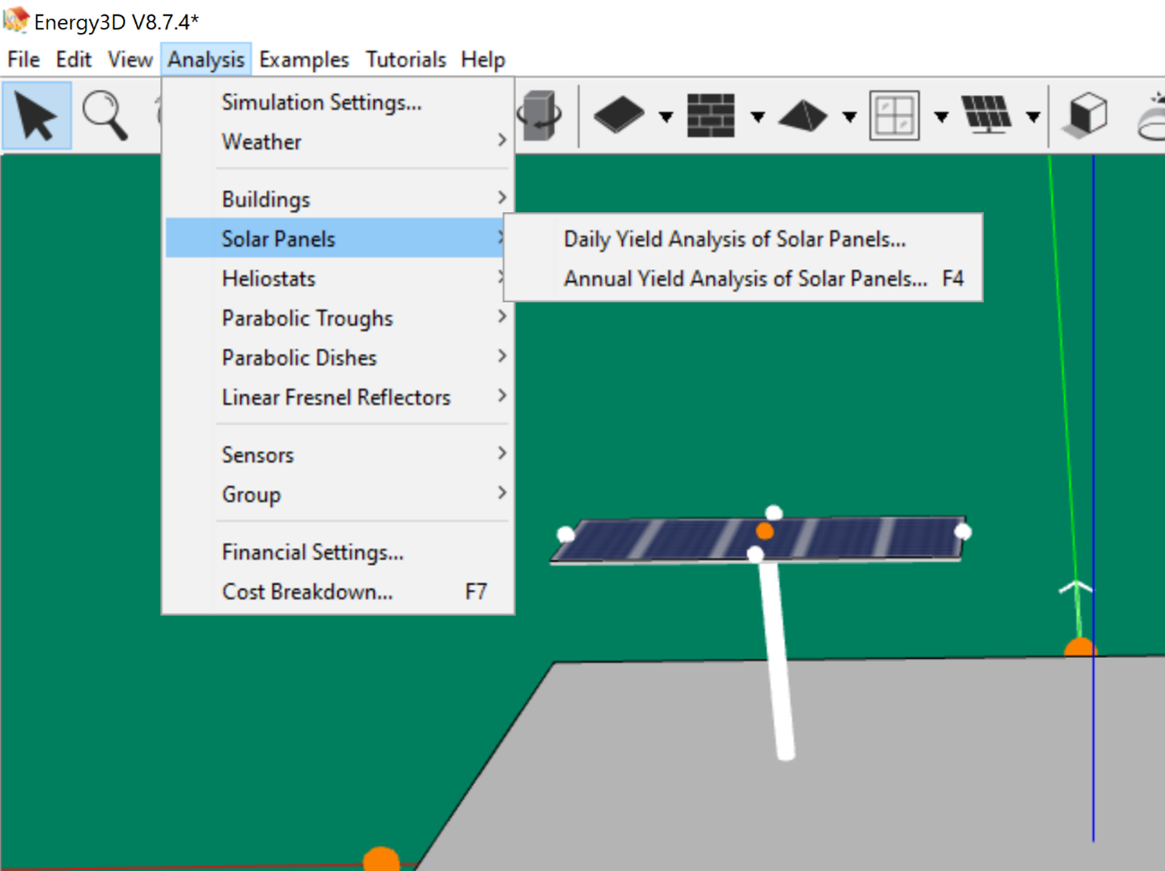Open Simulation Settings from the Analysis menu
Screen dimensions: 1165x871
(x=320, y=102)
